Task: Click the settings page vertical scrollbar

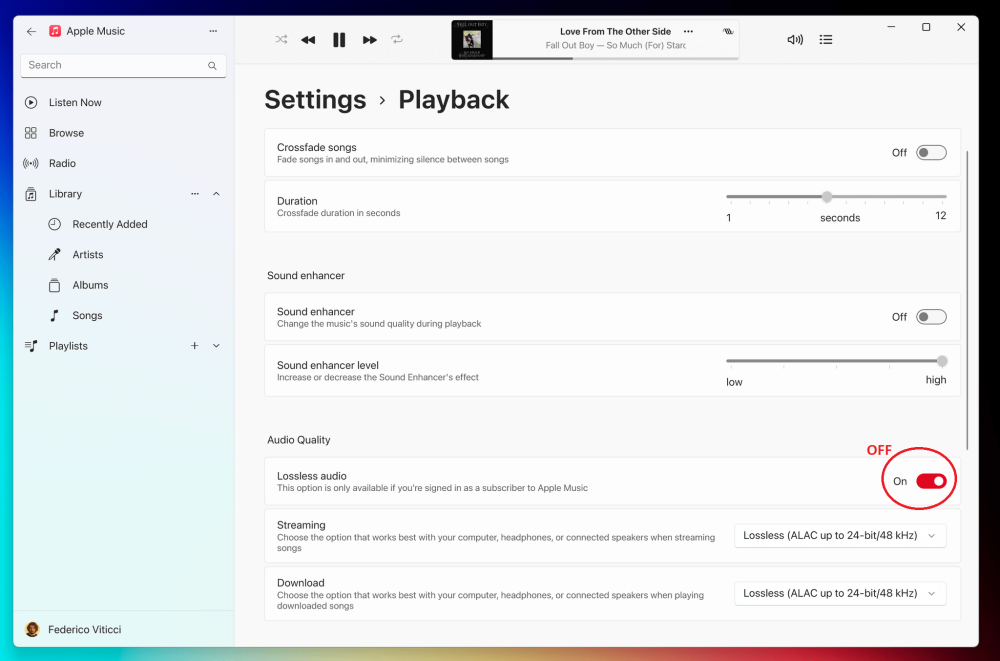Action: click(x=967, y=300)
